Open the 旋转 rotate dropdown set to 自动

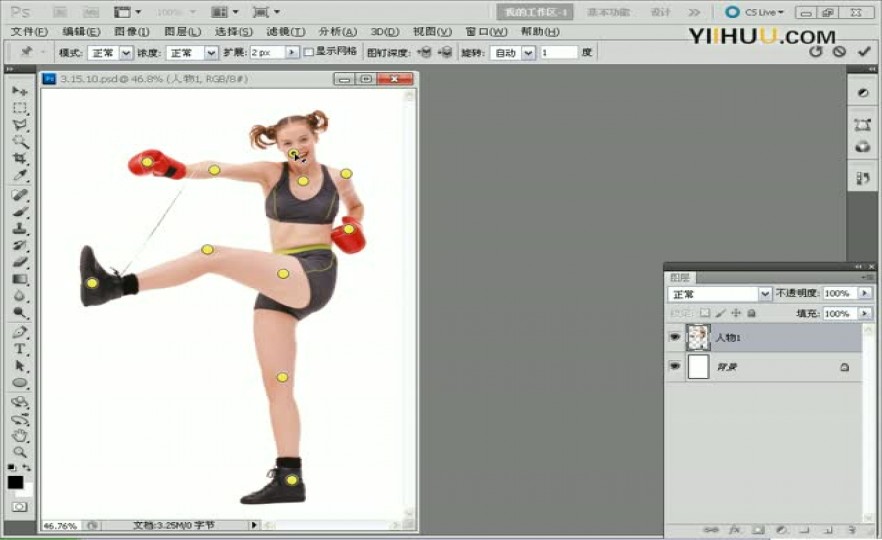click(512, 53)
